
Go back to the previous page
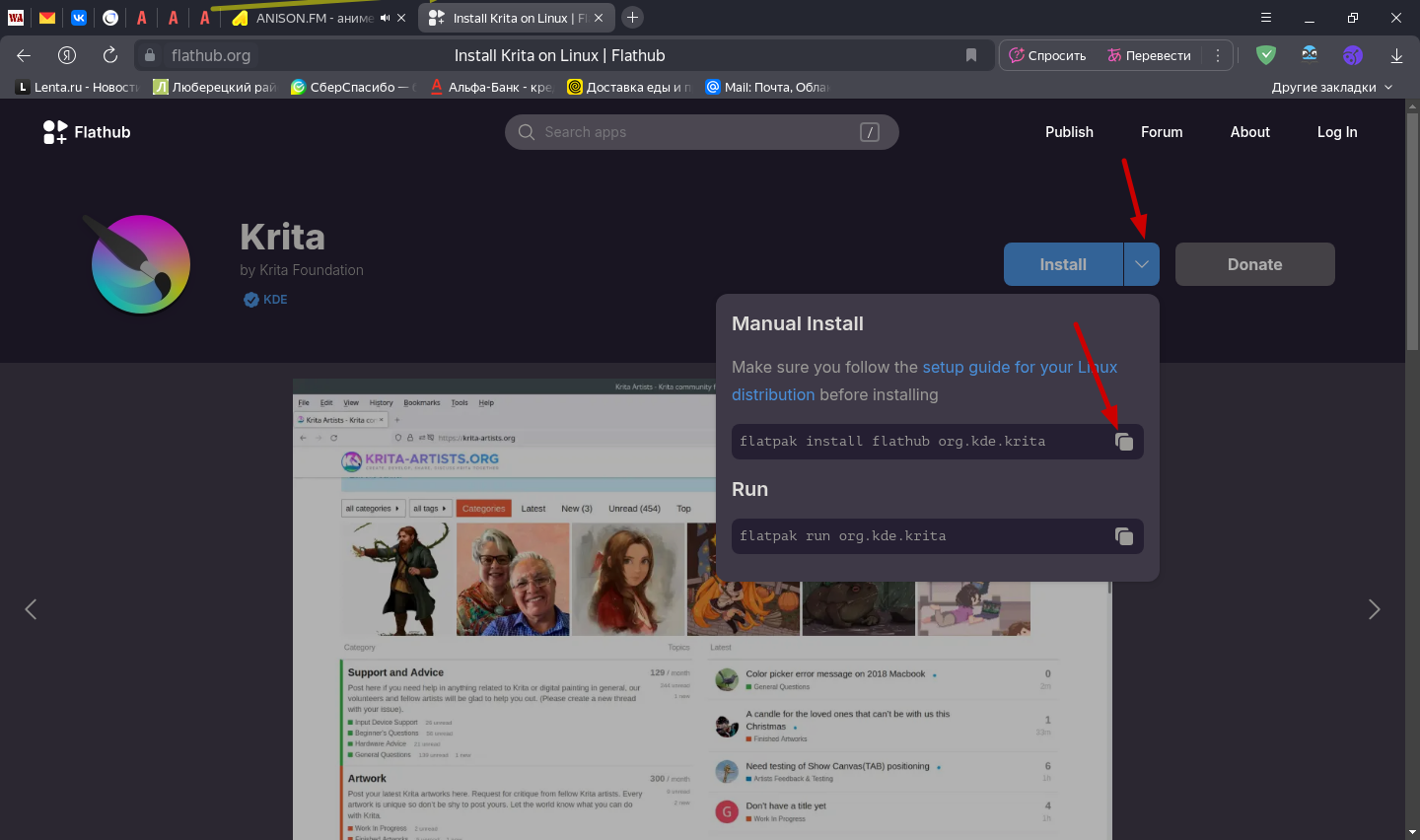[x=24, y=55]
